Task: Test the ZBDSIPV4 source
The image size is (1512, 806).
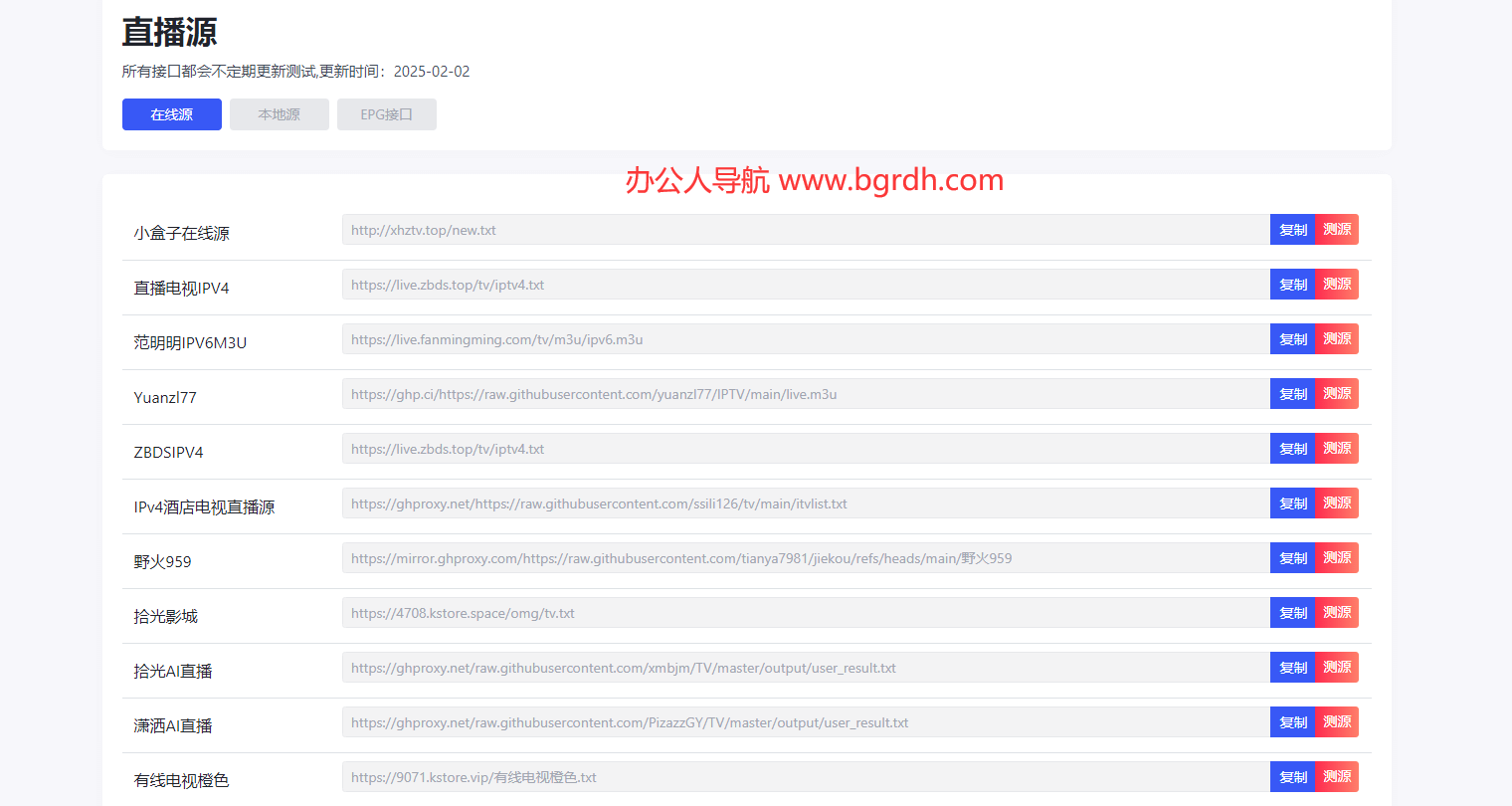Action: (1336, 449)
